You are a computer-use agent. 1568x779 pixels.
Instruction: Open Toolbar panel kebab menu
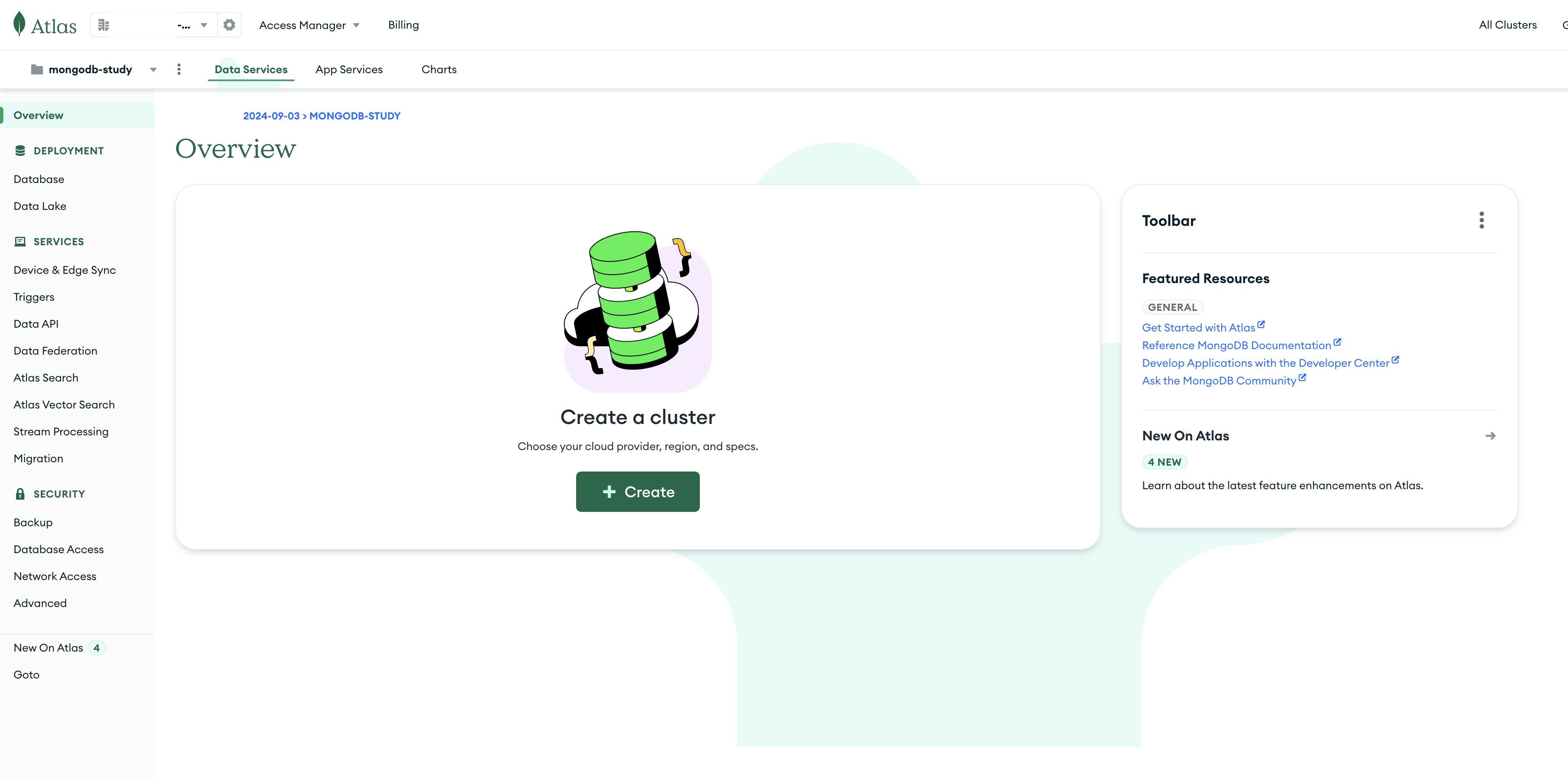click(x=1482, y=220)
